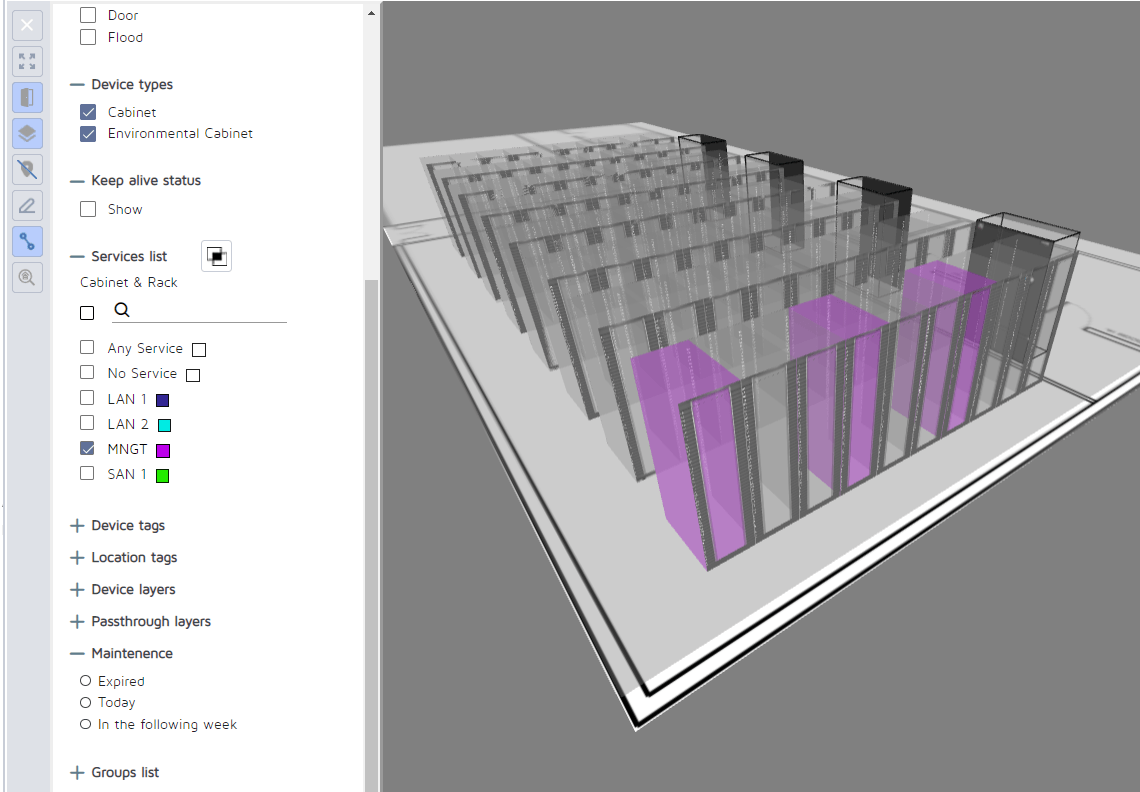Click the overlap icon beside Services list

pyautogui.click(x=216, y=256)
